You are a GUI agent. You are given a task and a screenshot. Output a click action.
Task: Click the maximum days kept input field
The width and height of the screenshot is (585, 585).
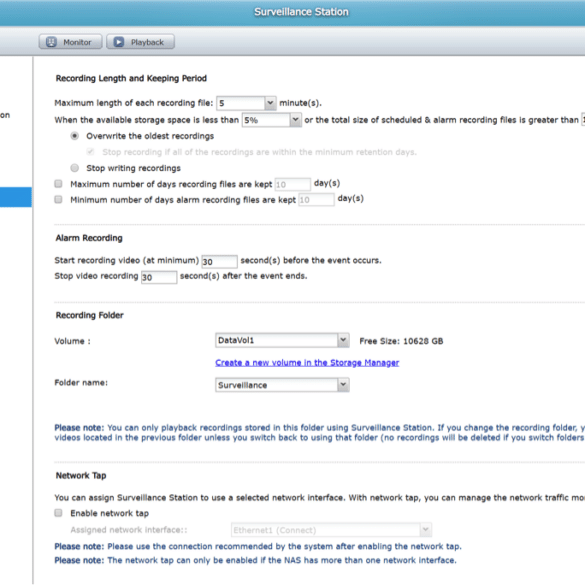[292, 184]
